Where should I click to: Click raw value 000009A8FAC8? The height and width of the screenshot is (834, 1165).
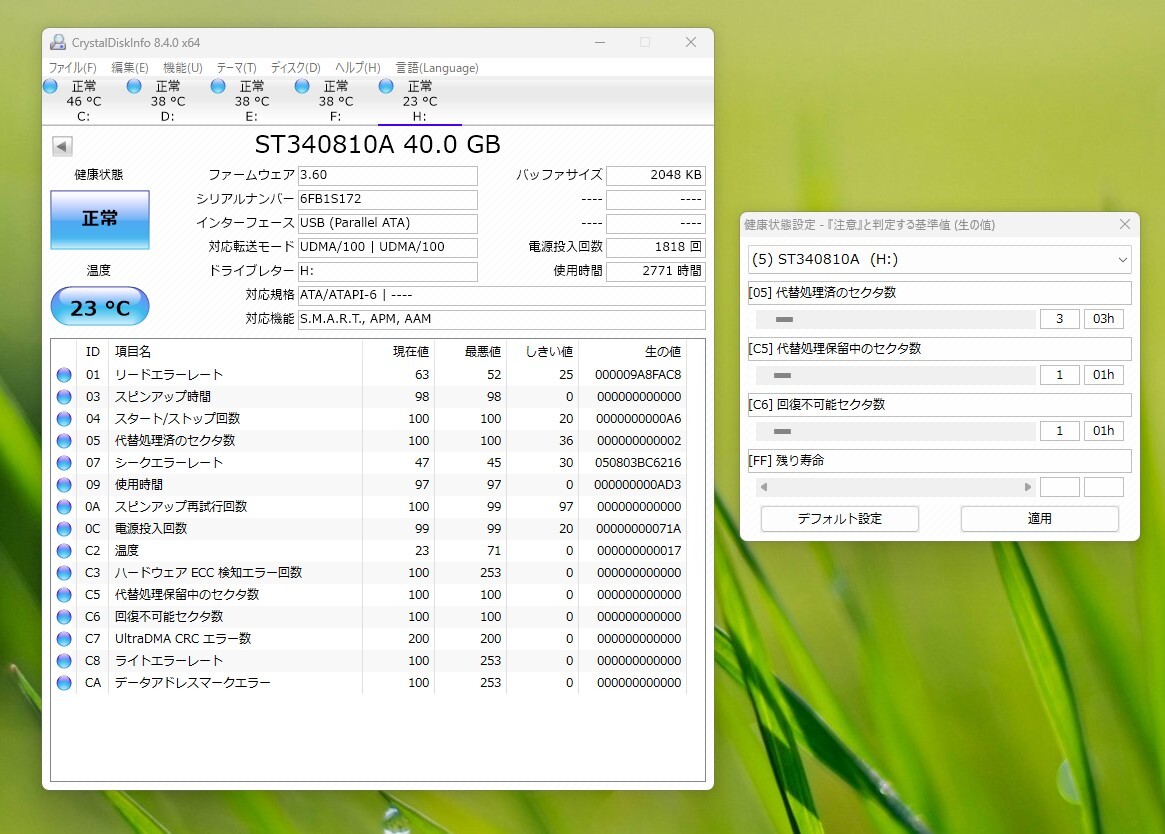637,375
